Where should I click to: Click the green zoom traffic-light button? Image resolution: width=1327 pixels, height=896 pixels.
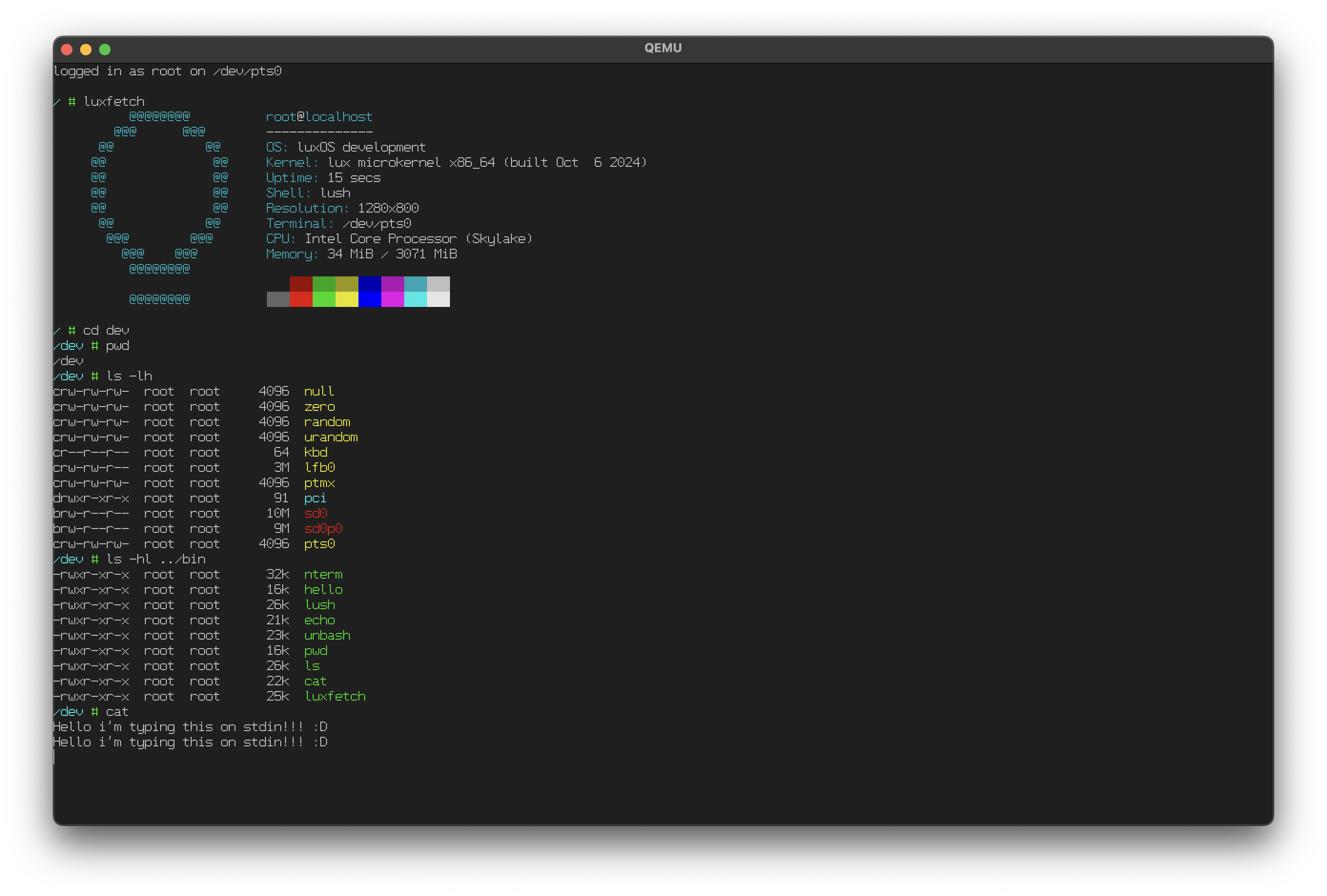pos(105,49)
